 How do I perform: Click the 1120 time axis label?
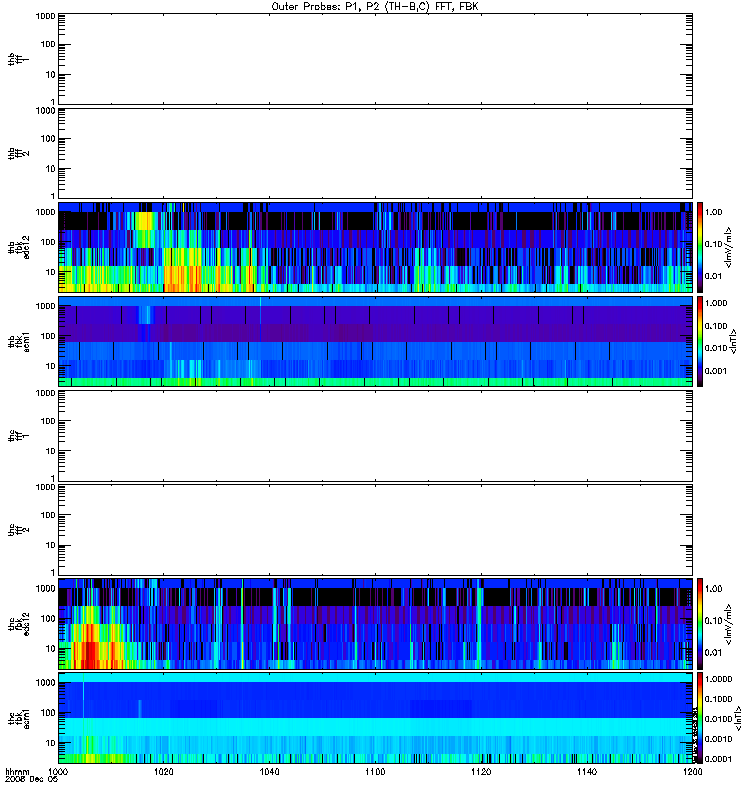(x=481, y=772)
